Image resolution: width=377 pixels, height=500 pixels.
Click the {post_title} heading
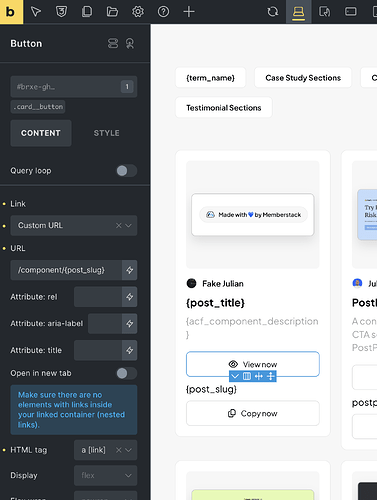[x=215, y=303]
